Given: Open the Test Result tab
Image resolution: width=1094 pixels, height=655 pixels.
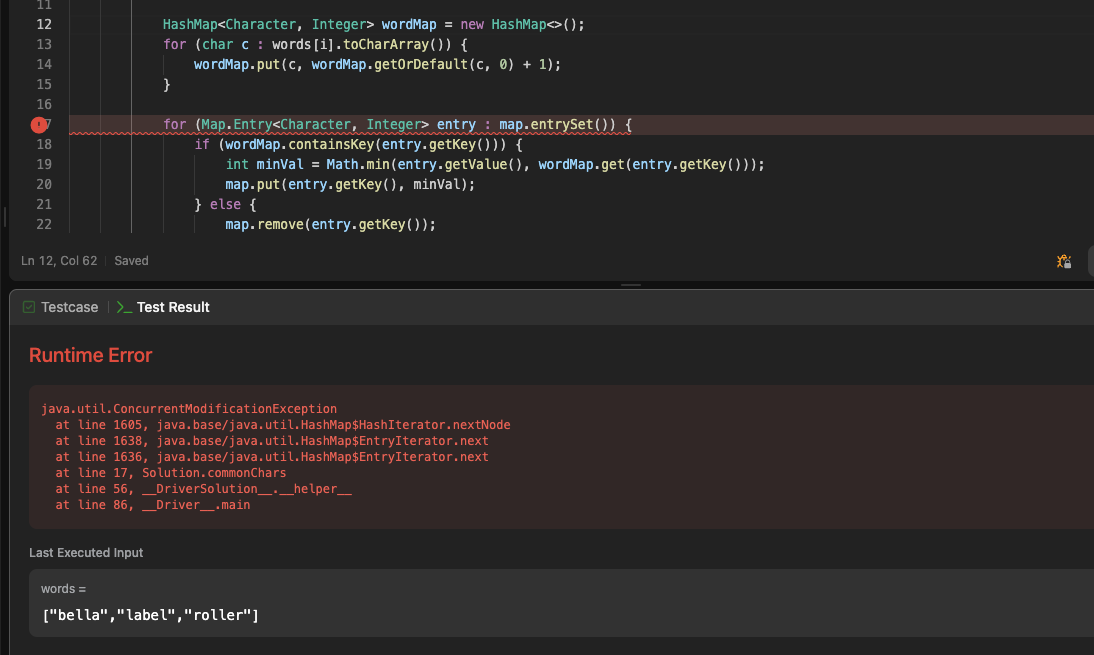Looking at the screenshot, I should (x=172, y=307).
